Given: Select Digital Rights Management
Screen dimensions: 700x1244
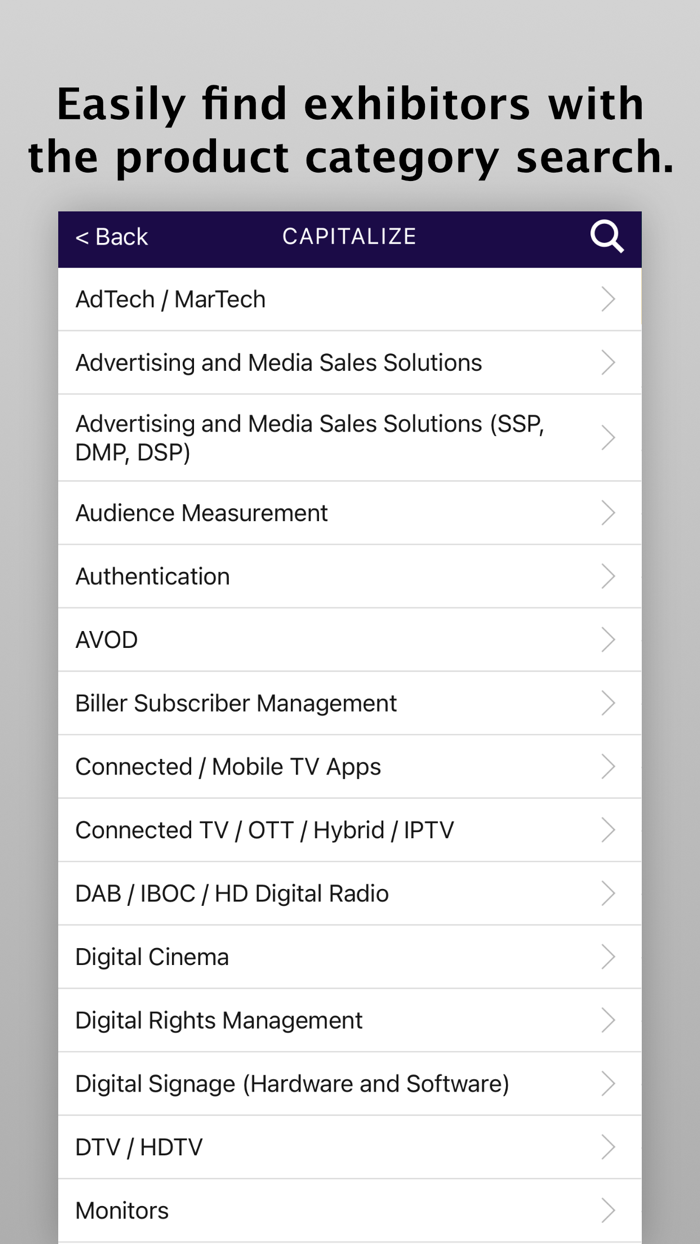Looking at the screenshot, I should point(350,1020).
